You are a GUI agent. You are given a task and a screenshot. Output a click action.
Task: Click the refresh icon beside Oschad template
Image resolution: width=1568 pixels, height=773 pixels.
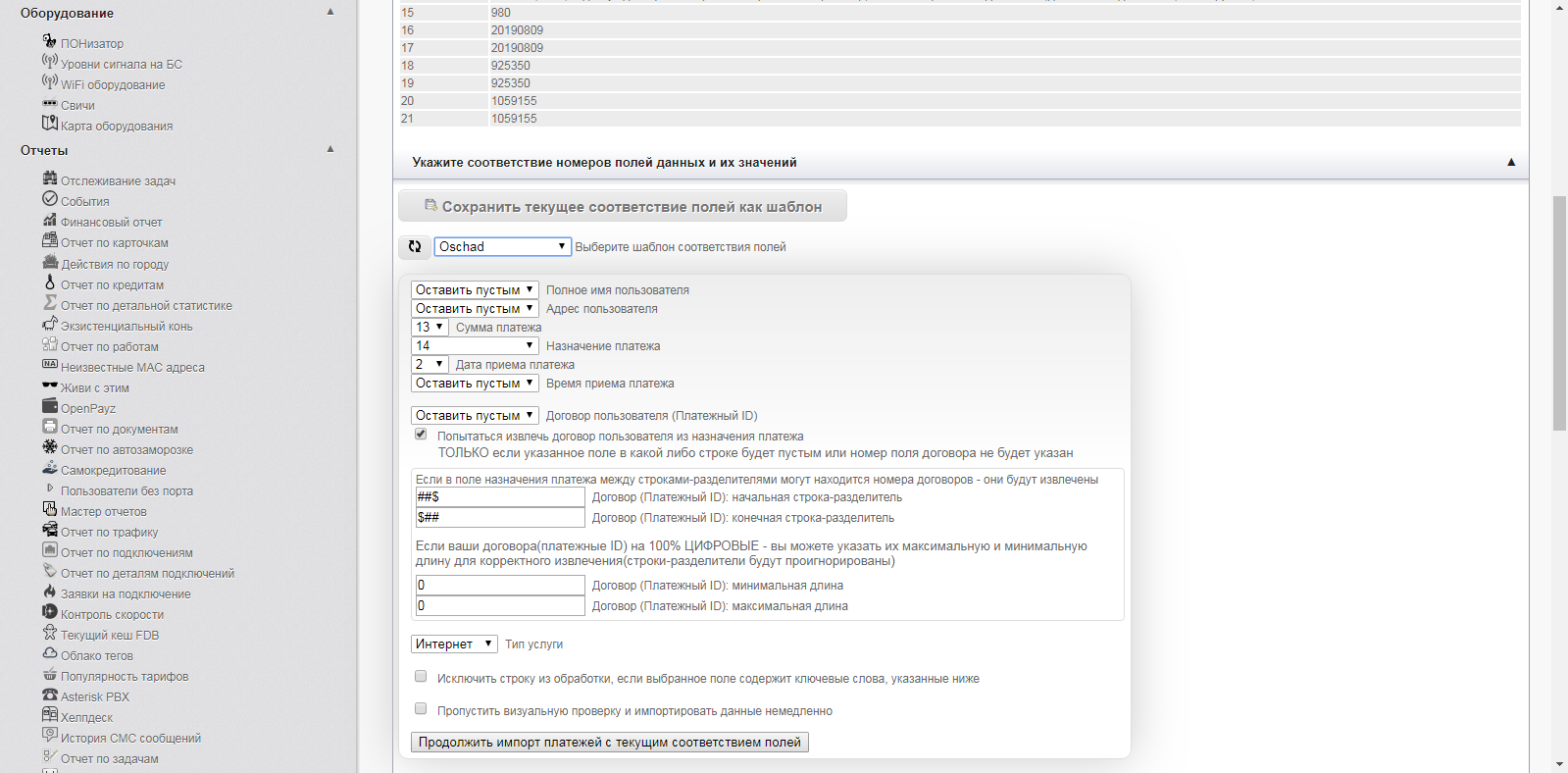[415, 247]
